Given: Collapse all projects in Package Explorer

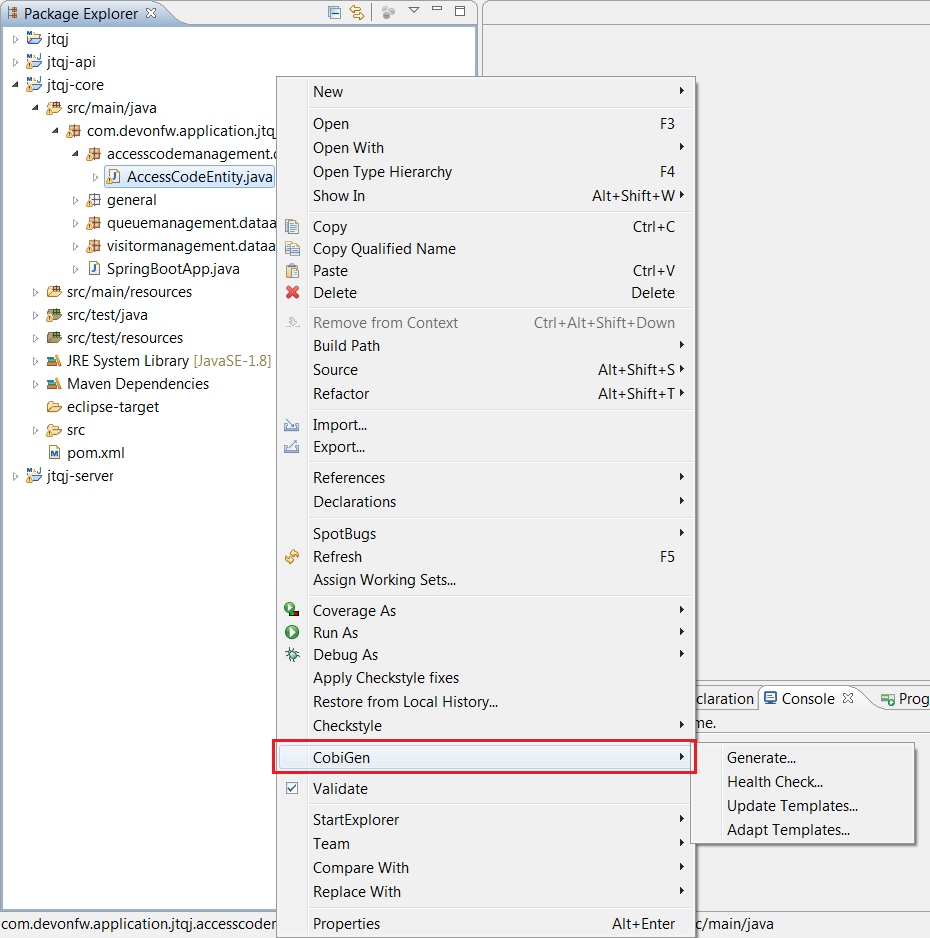Looking at the screenshot, I should pyautogui.click(x=334, y=13).
